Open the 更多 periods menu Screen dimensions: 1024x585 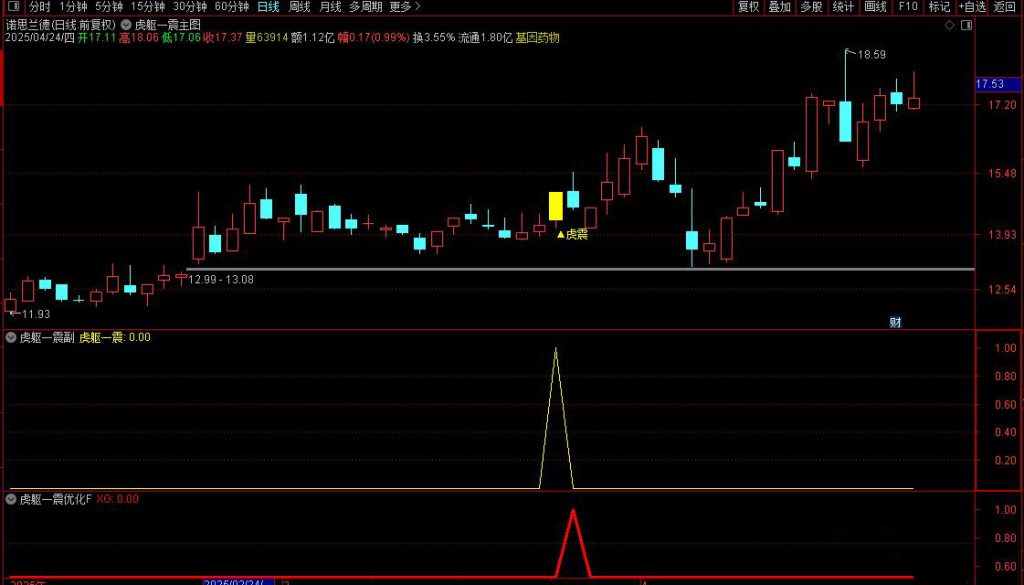click(402, 6)
